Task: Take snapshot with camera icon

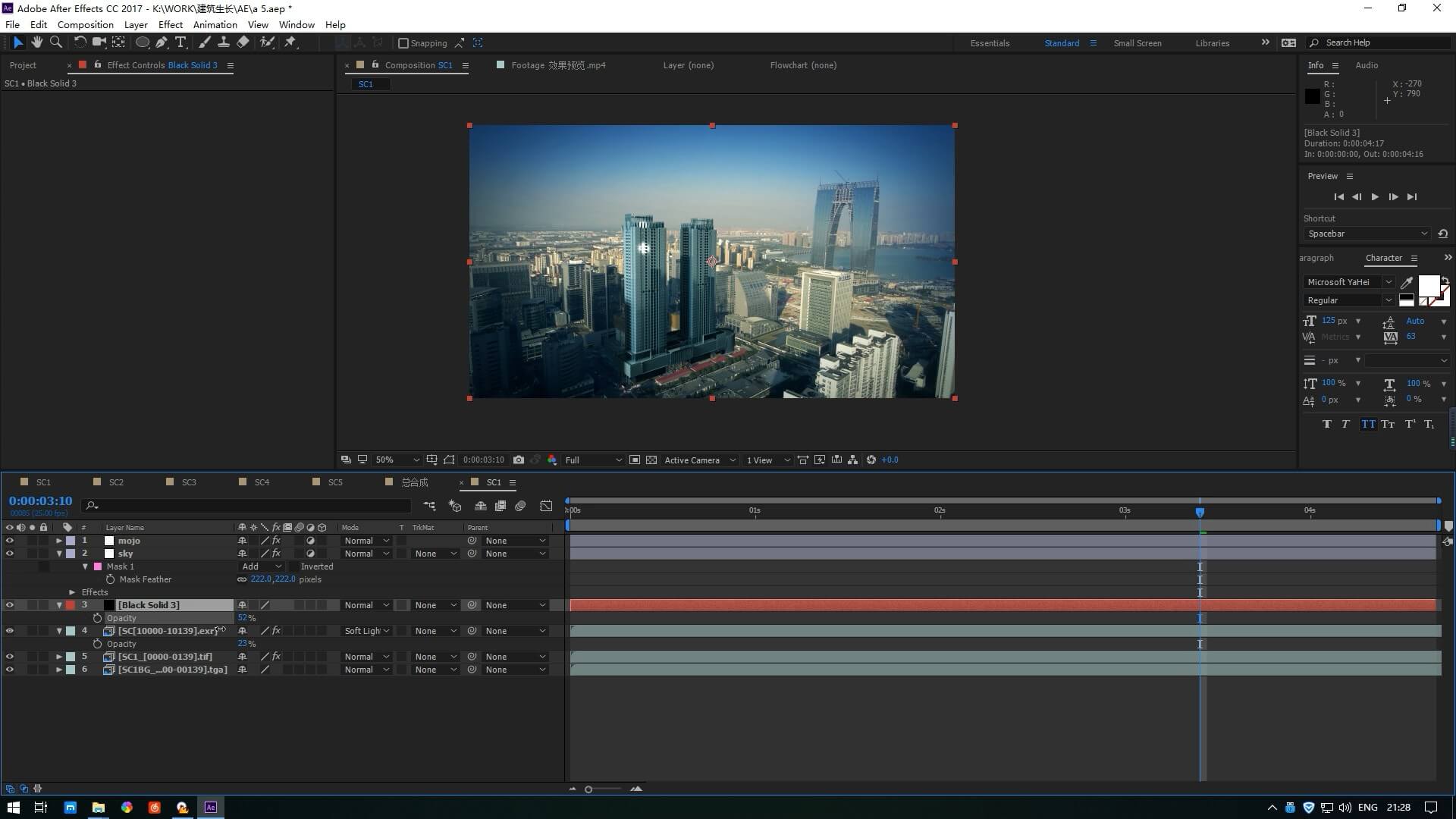Action: (519, 460)
